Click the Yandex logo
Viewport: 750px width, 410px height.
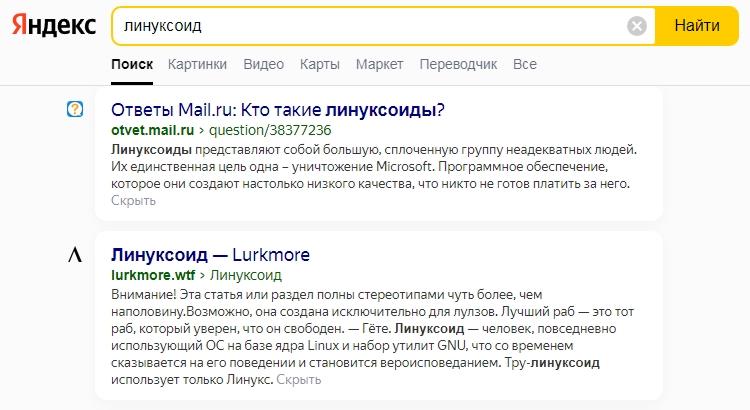click(x=54, y=26)
